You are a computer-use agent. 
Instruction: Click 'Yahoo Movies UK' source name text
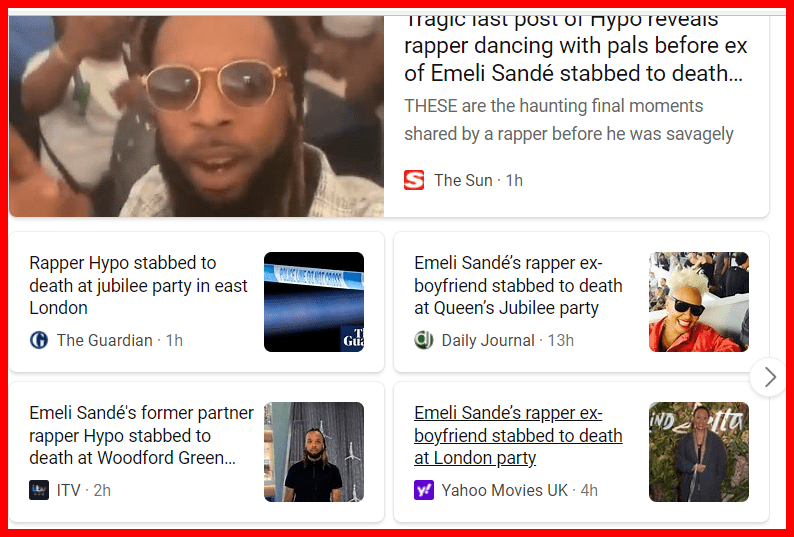coord(504,490)
